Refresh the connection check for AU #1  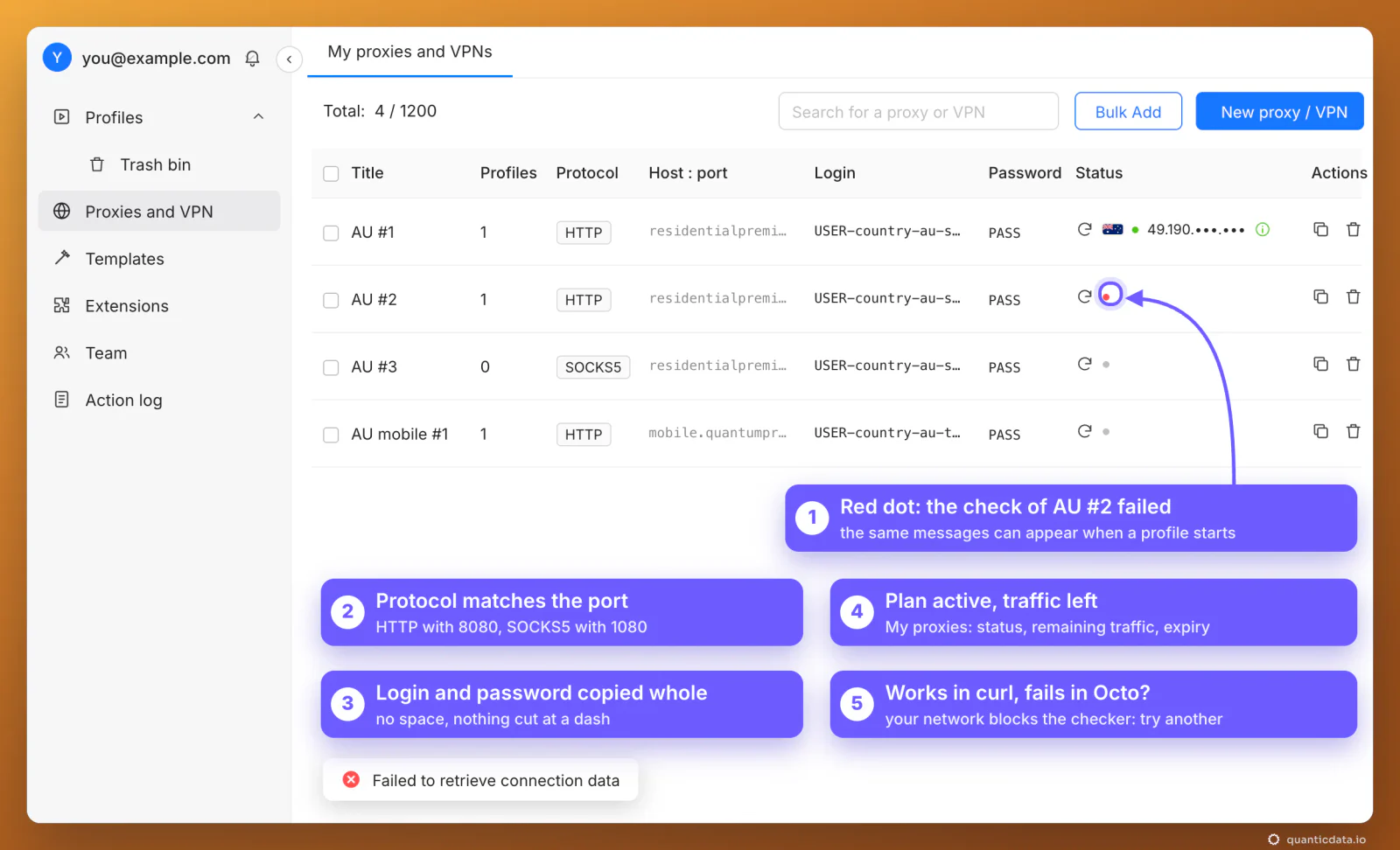coord(1084,229)
